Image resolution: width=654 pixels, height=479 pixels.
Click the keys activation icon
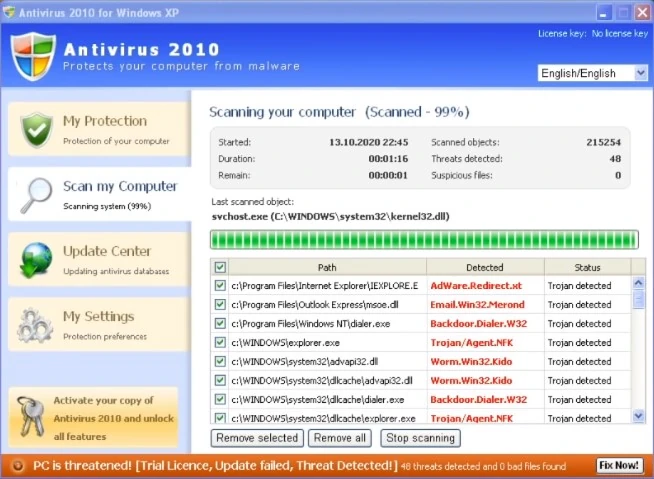[30, 417]
